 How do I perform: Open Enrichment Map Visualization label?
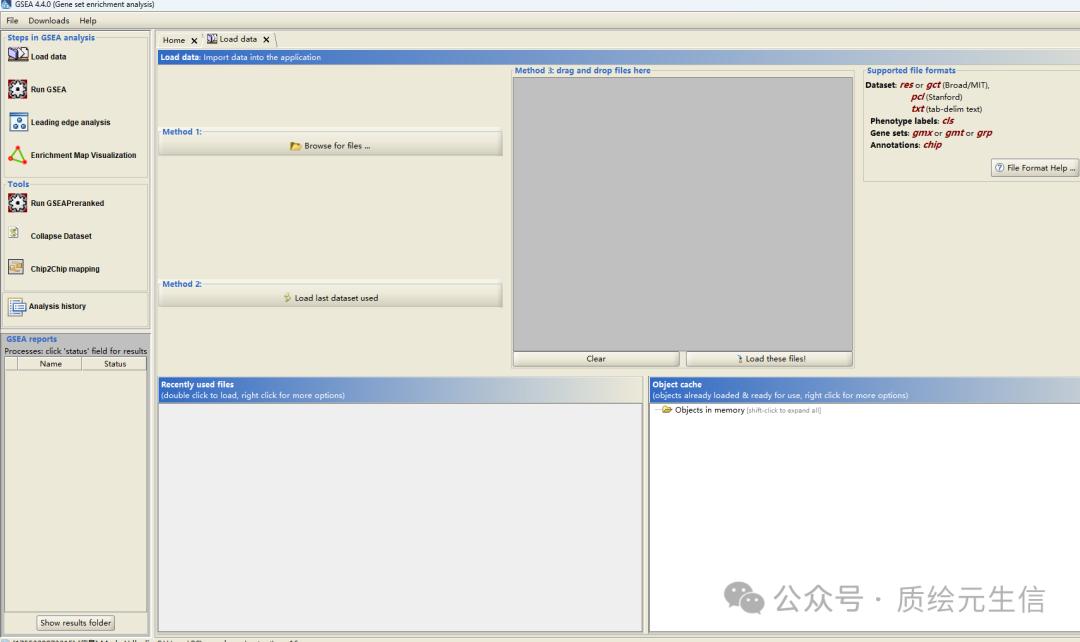click(83, 156)
